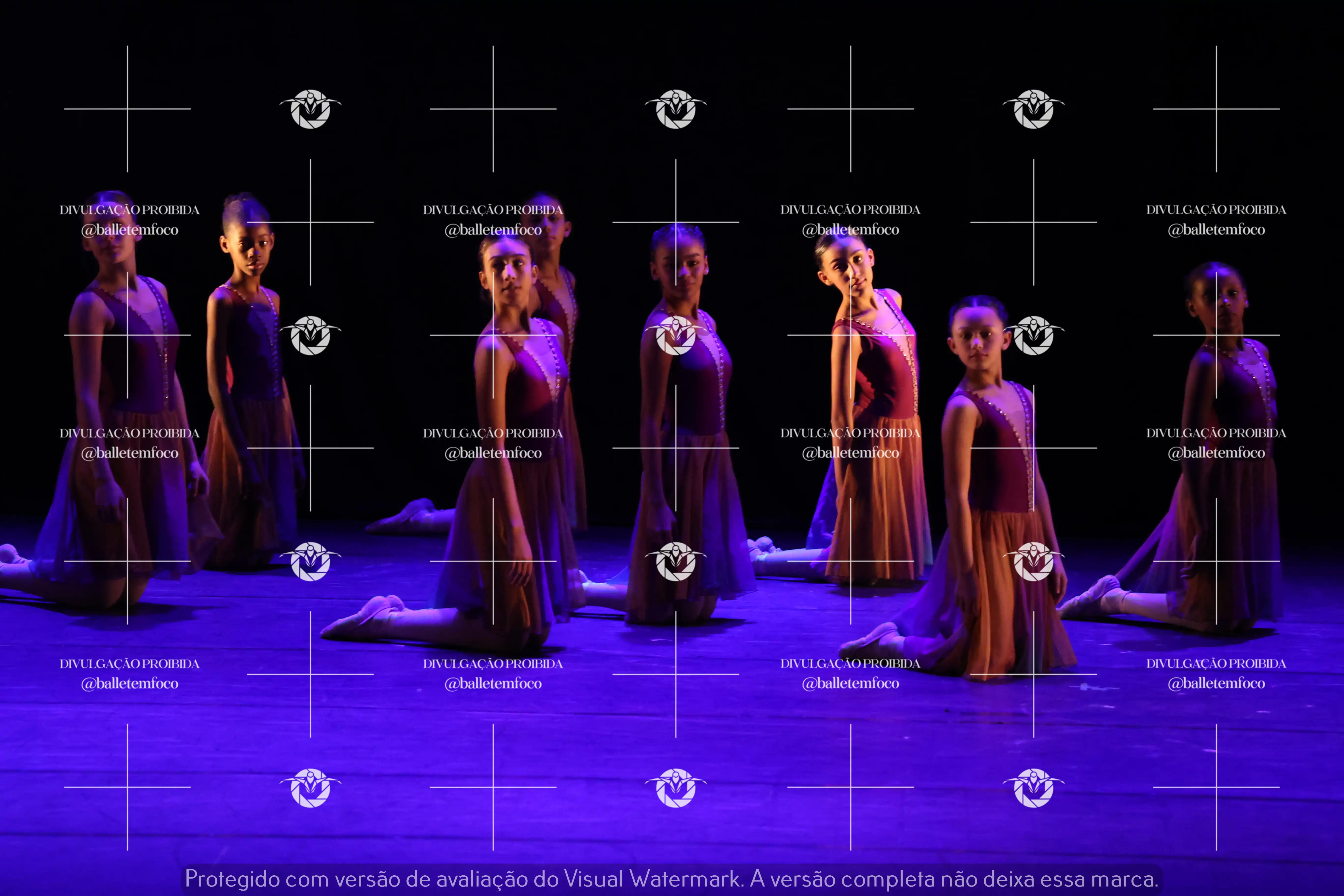
Task: Click the leftmost camera logo in the top row
Action: pos(310,109)
